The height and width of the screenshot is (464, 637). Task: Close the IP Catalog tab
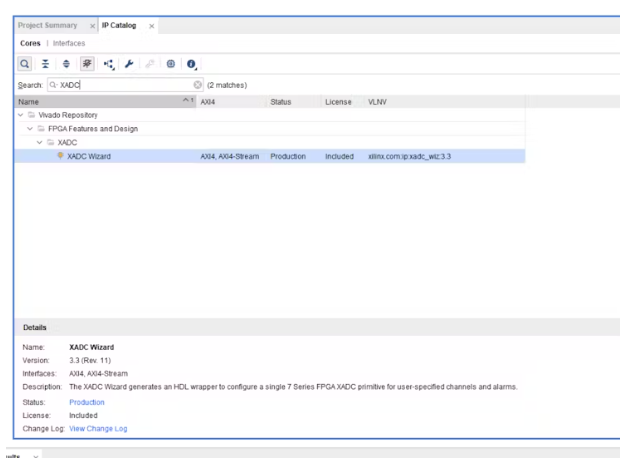152,25
